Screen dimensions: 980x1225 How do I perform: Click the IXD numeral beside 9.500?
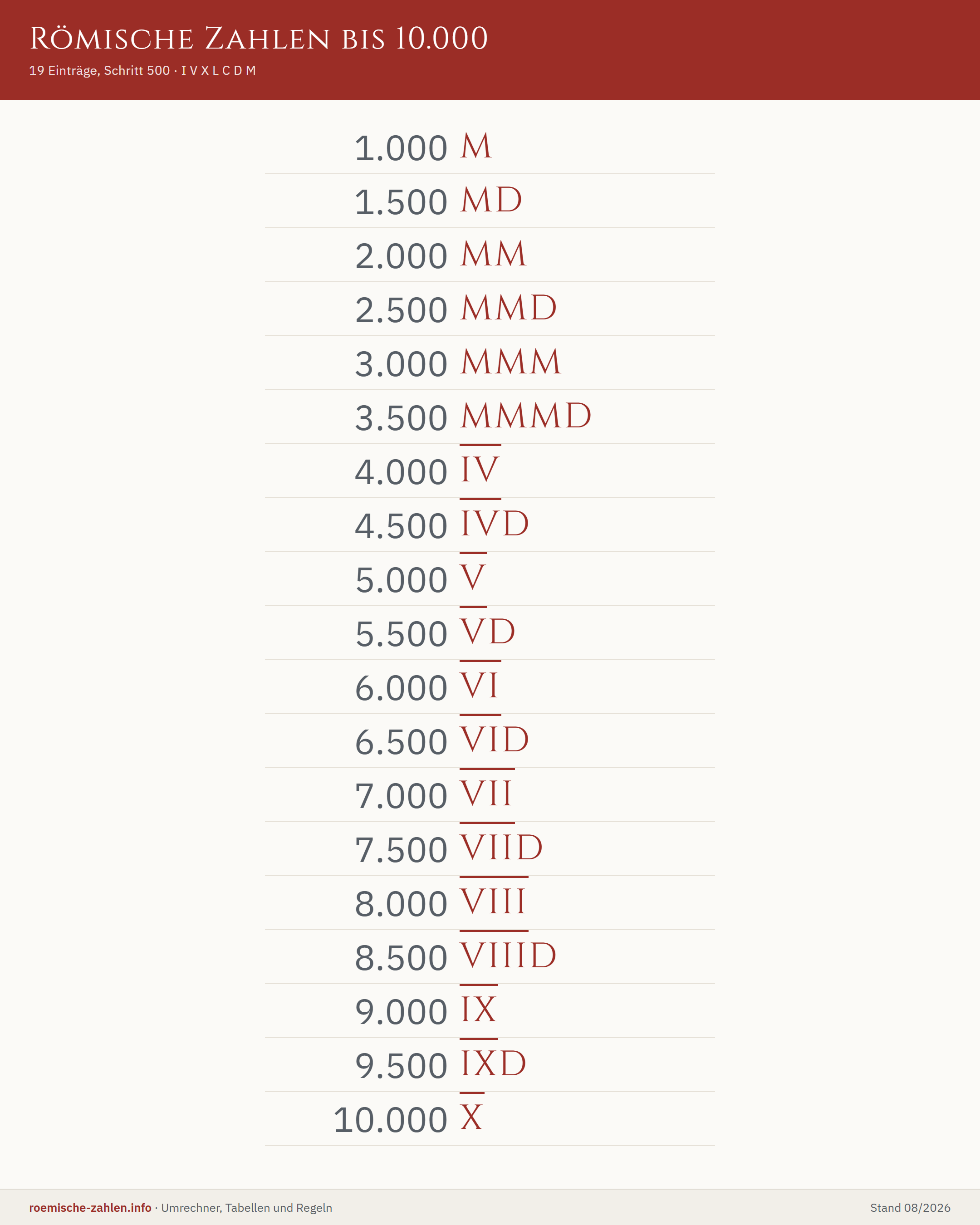click(493, 1062)
